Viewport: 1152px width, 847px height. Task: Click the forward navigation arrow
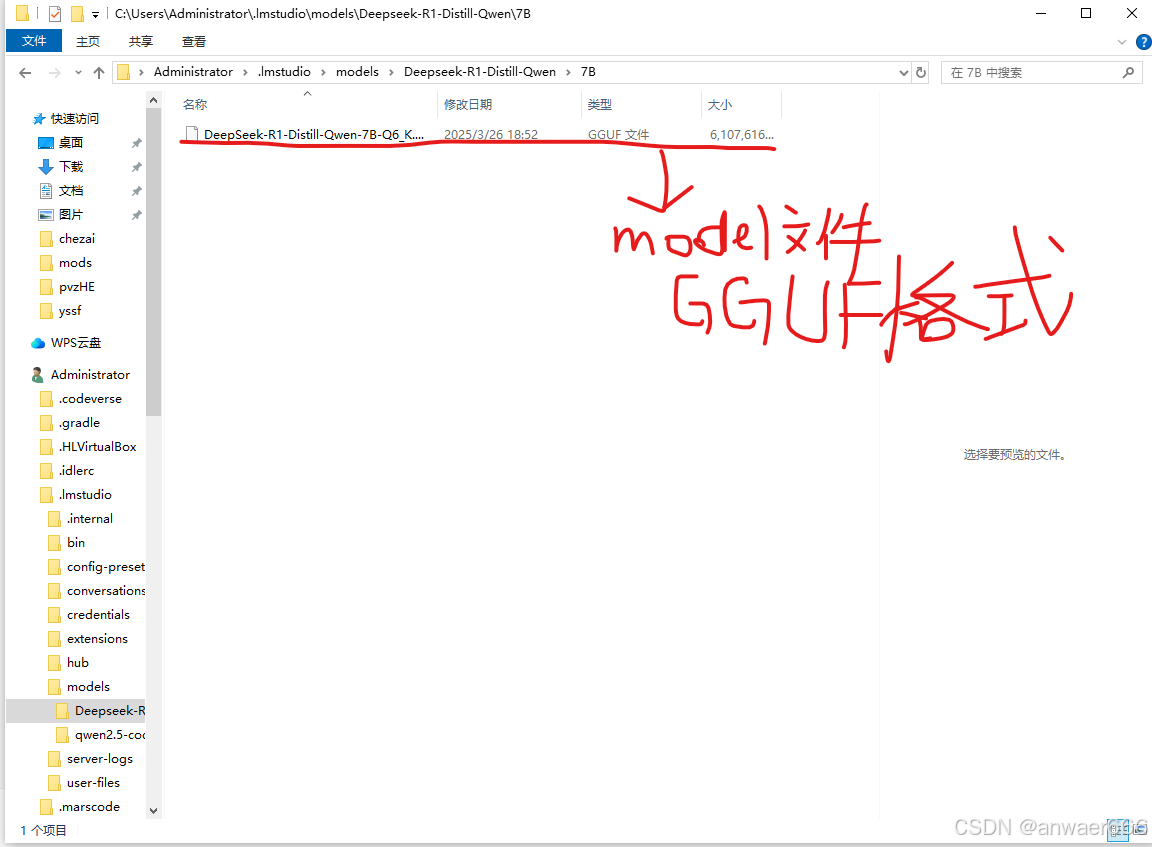(x=54, y=72)
